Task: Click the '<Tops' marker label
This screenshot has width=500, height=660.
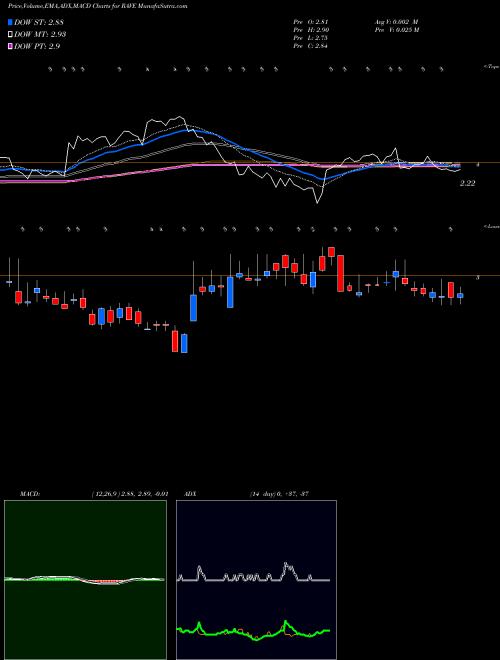Action: (x=491, y=67)
